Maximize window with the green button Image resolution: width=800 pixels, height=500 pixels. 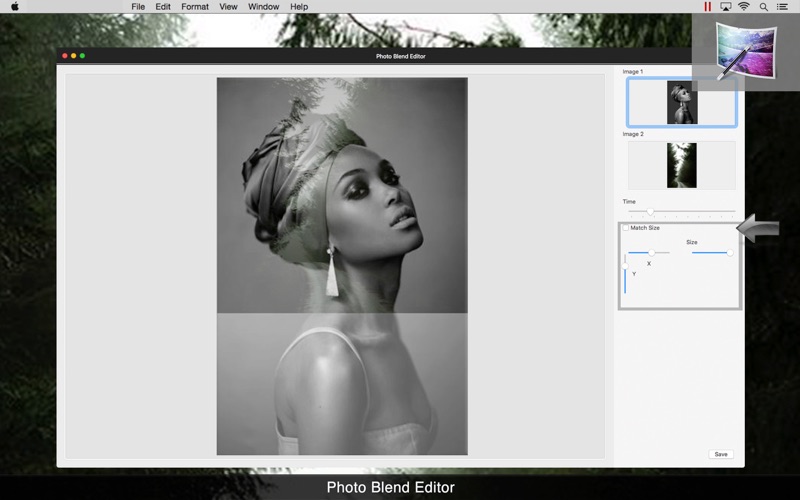point(82,56)
